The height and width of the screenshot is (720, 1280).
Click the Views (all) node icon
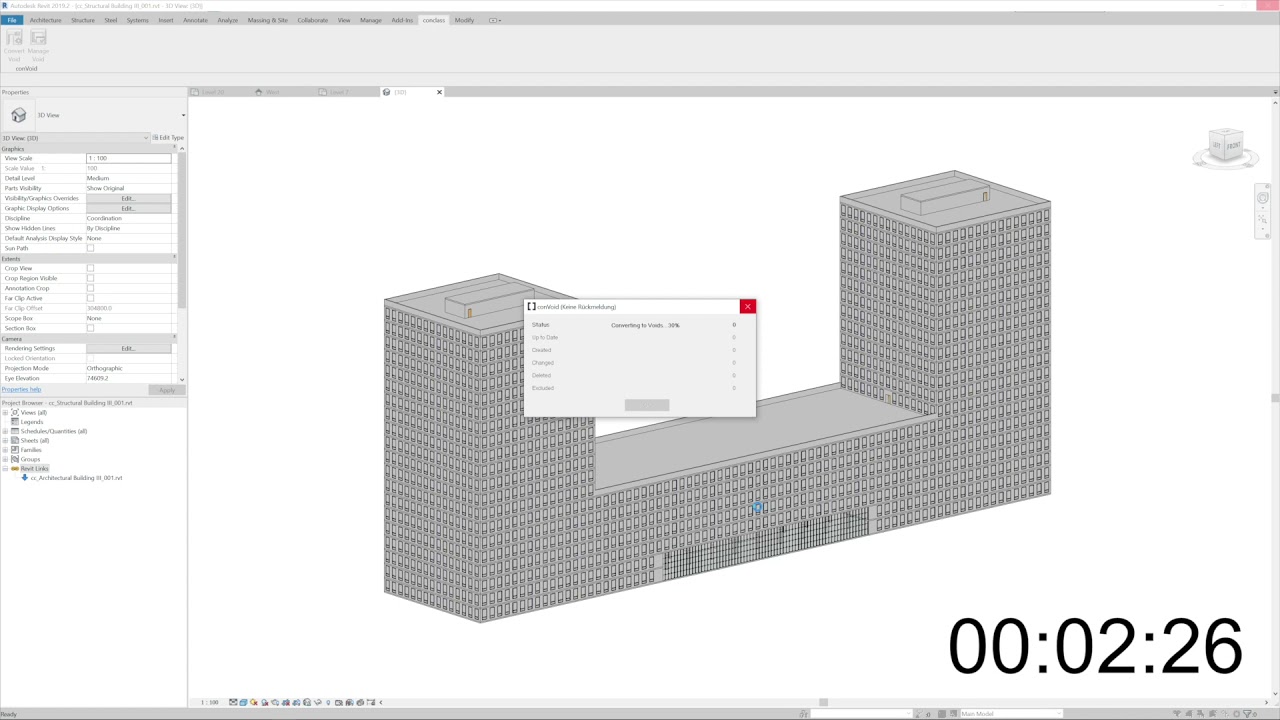(15, 412)
